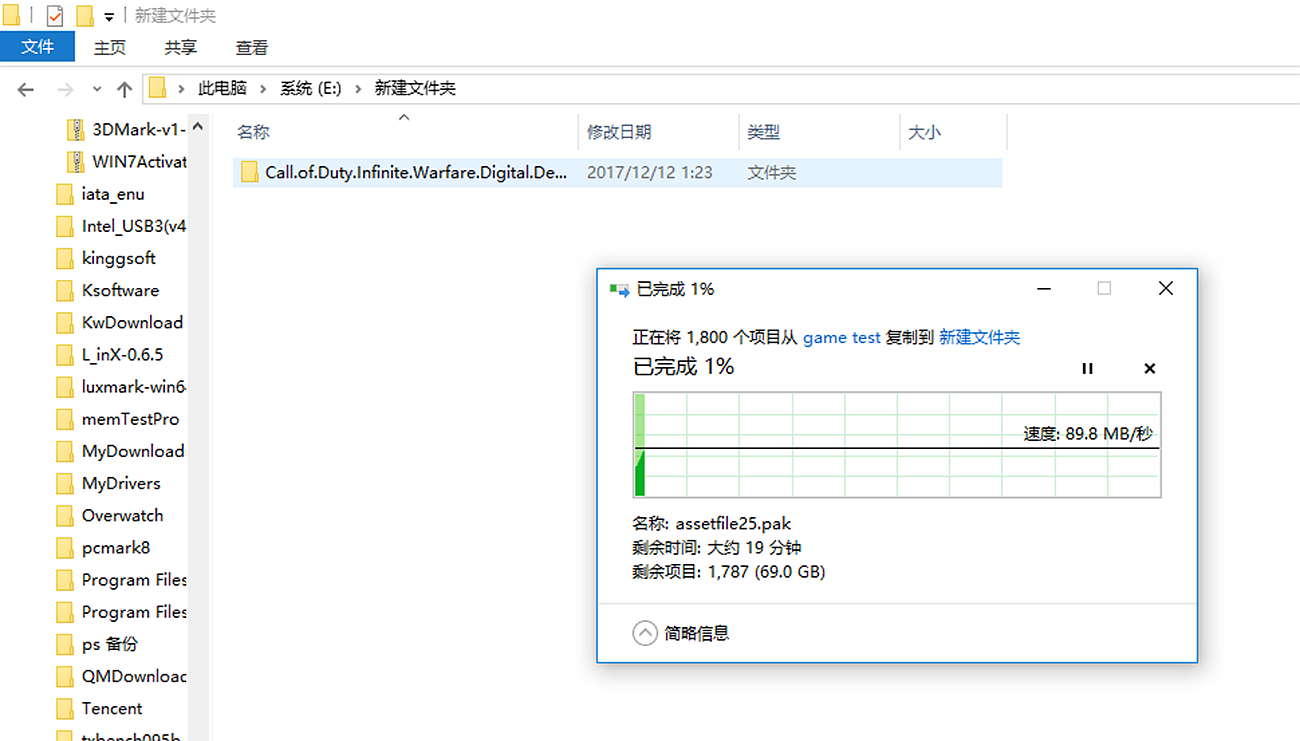Click the Tencent folder icon in sidebar
The width and height of the screenshot is (1300, 741).
[x=64, y=708]
